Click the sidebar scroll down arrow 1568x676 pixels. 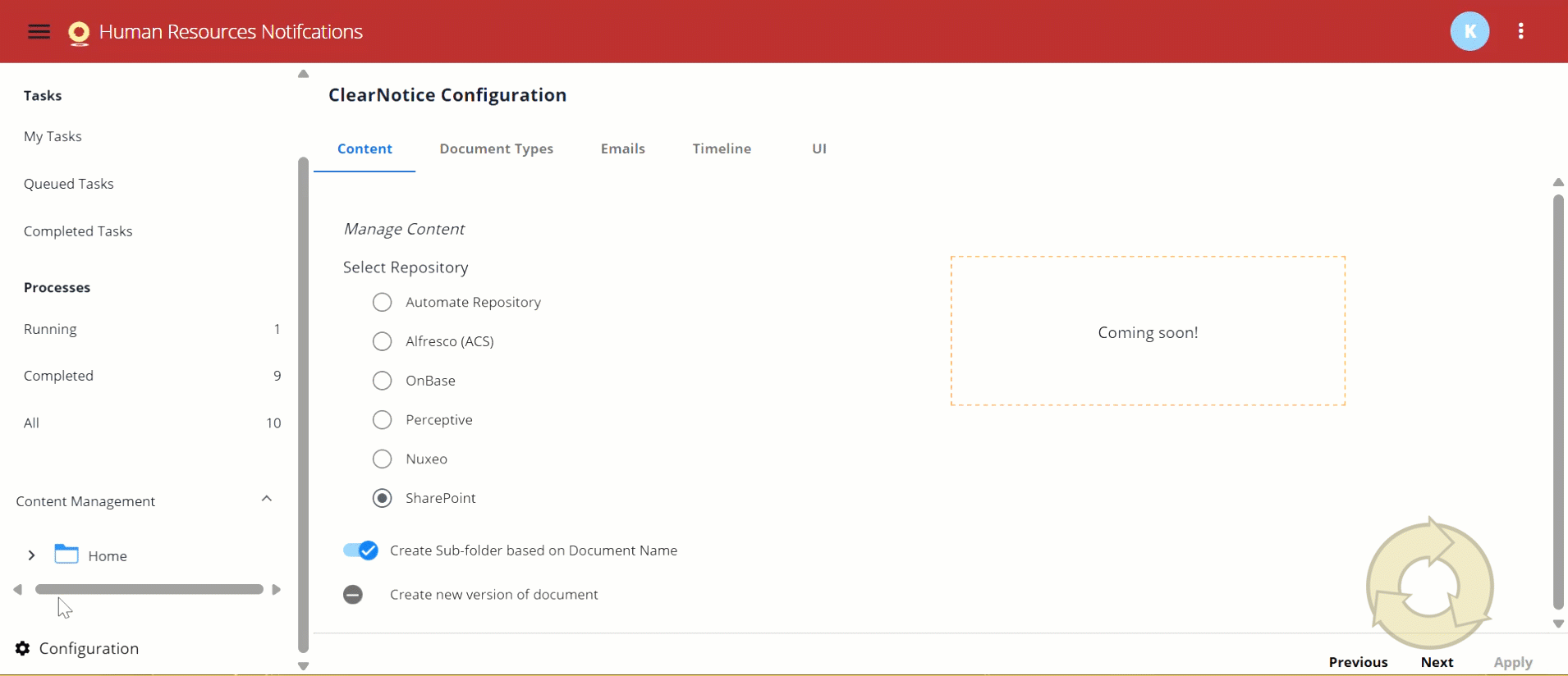point(303,666)
